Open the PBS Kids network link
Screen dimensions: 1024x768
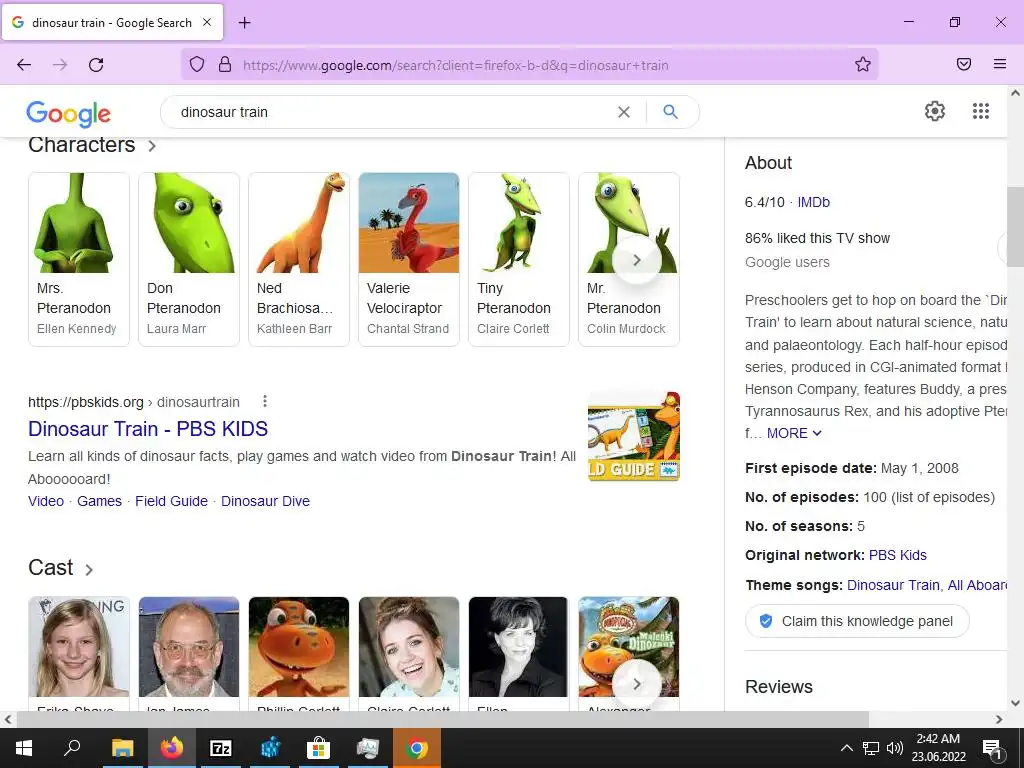pyautogui.click(x=897, y=556)
